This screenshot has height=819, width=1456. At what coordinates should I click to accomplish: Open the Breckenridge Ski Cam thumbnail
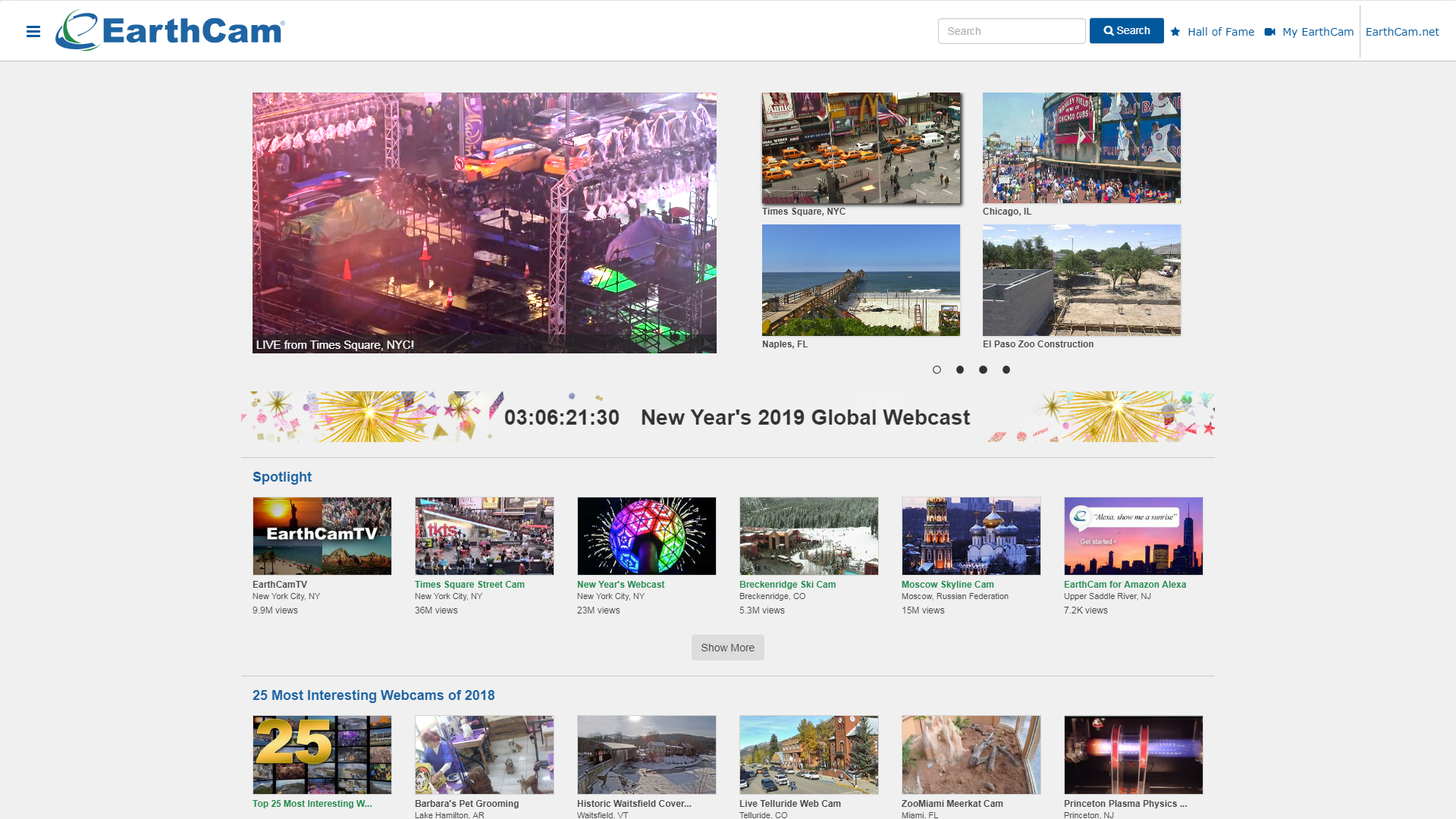(808, 536)
